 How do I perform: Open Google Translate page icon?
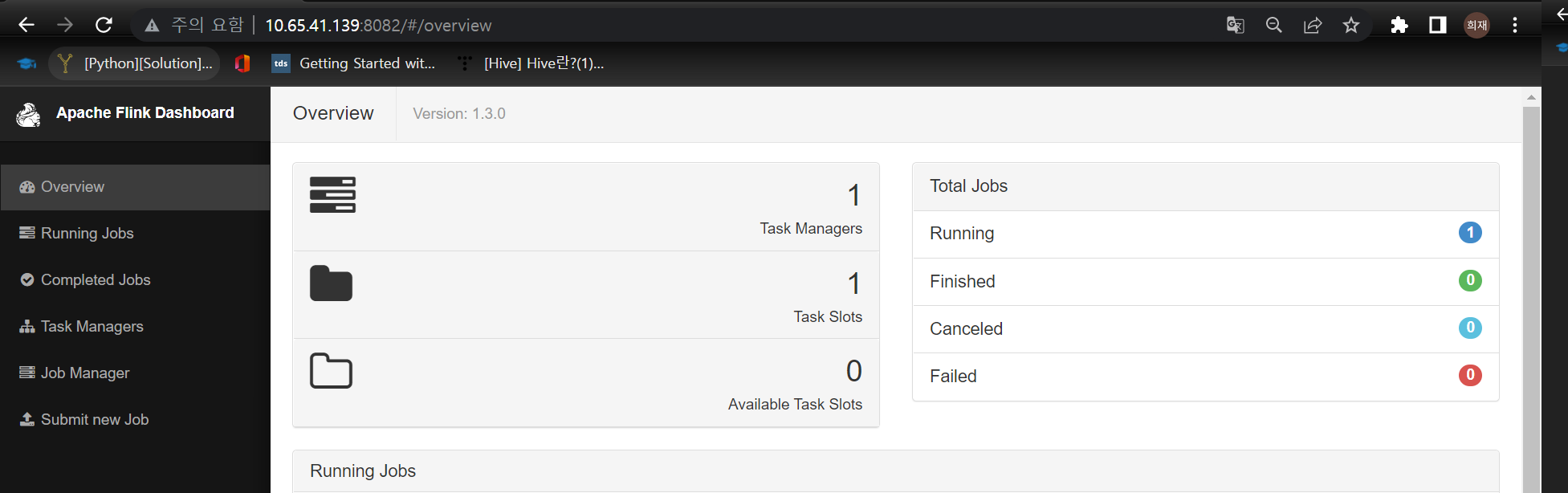[x=1236, y=25]
